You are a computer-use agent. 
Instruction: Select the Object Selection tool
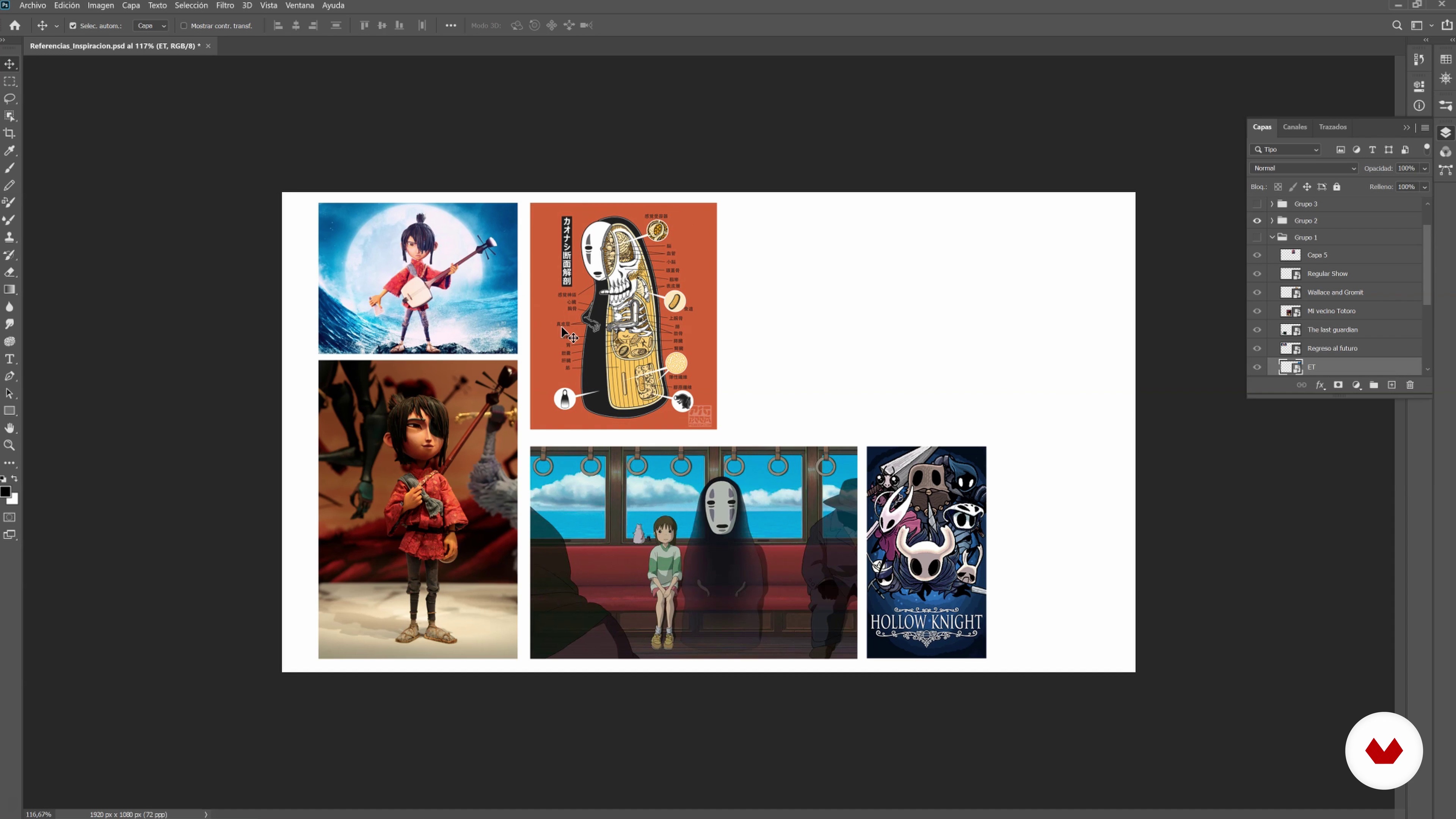pyautogui.click(x=9, y=116)
